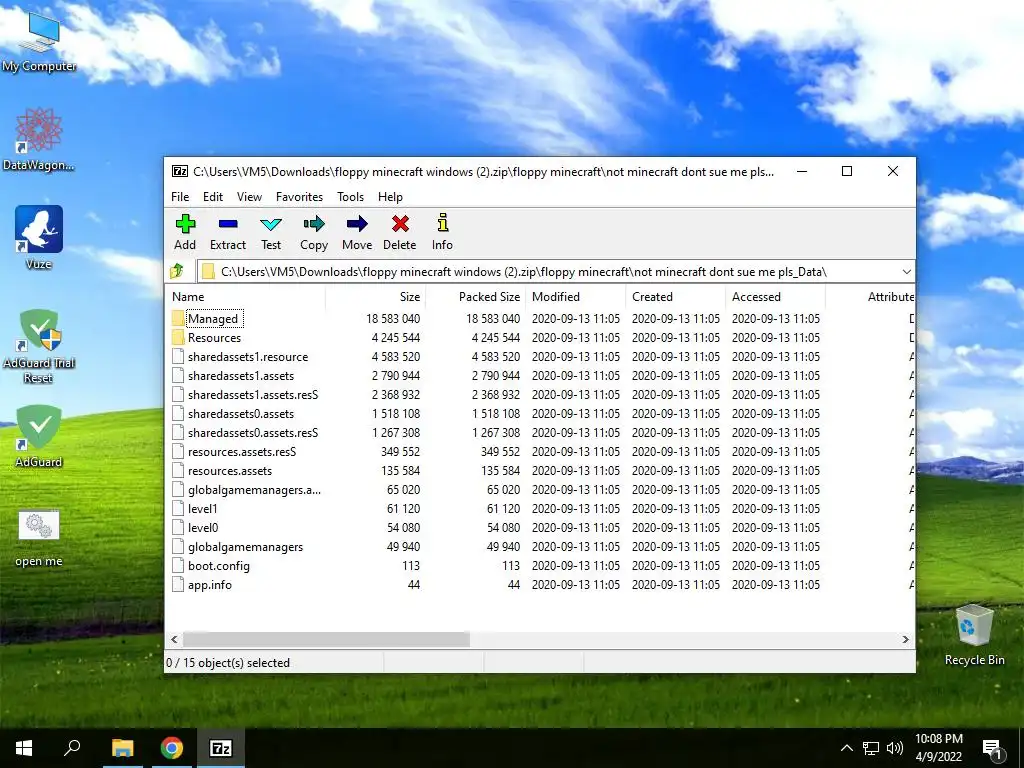Screen dimensions: 1024x768
Task: Click the Test archive icon
Action: tap(271, 224)
